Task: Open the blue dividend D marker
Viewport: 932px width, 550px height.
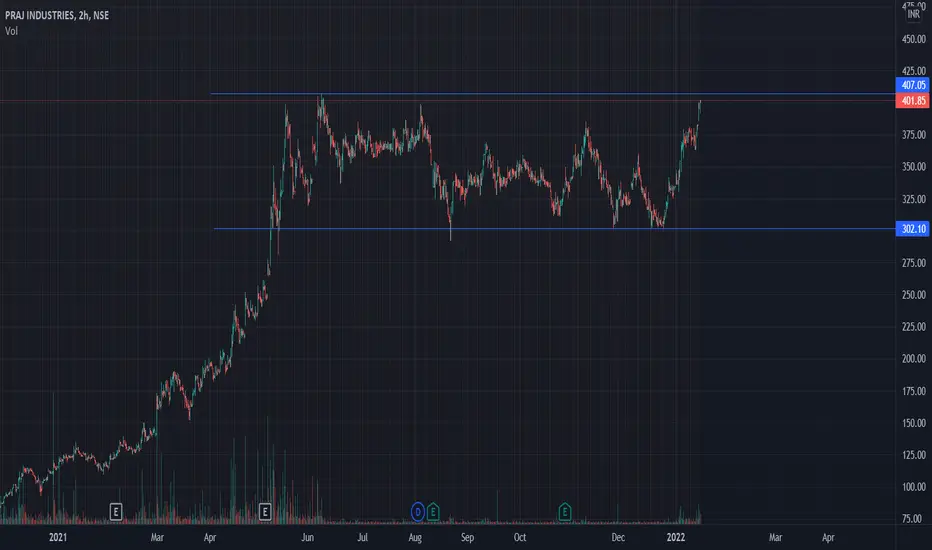Action: [x=418, y=511]
